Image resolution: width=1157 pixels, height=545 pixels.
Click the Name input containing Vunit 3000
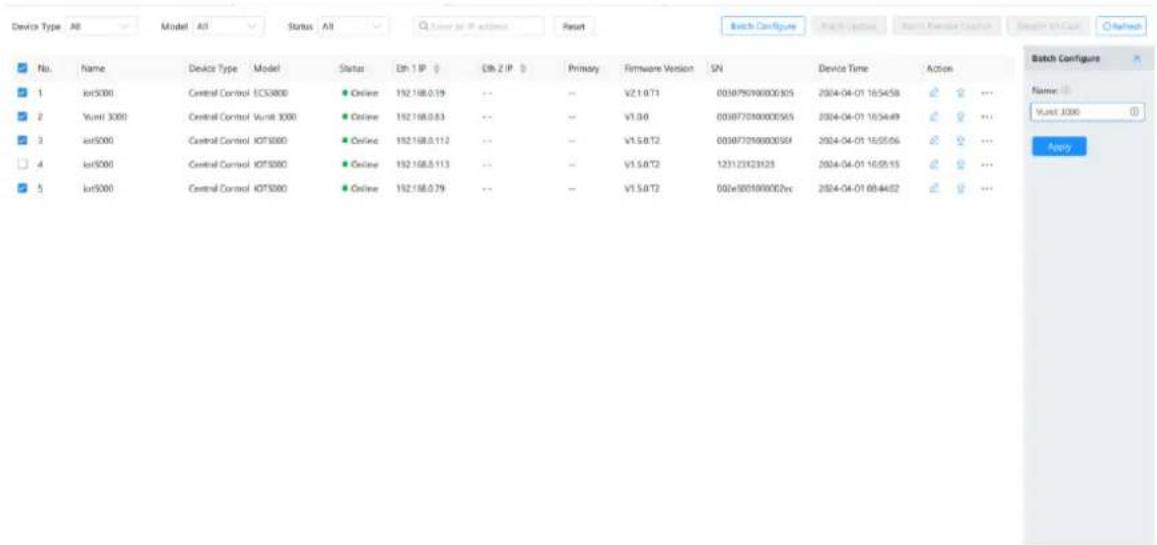point(1086,112)
